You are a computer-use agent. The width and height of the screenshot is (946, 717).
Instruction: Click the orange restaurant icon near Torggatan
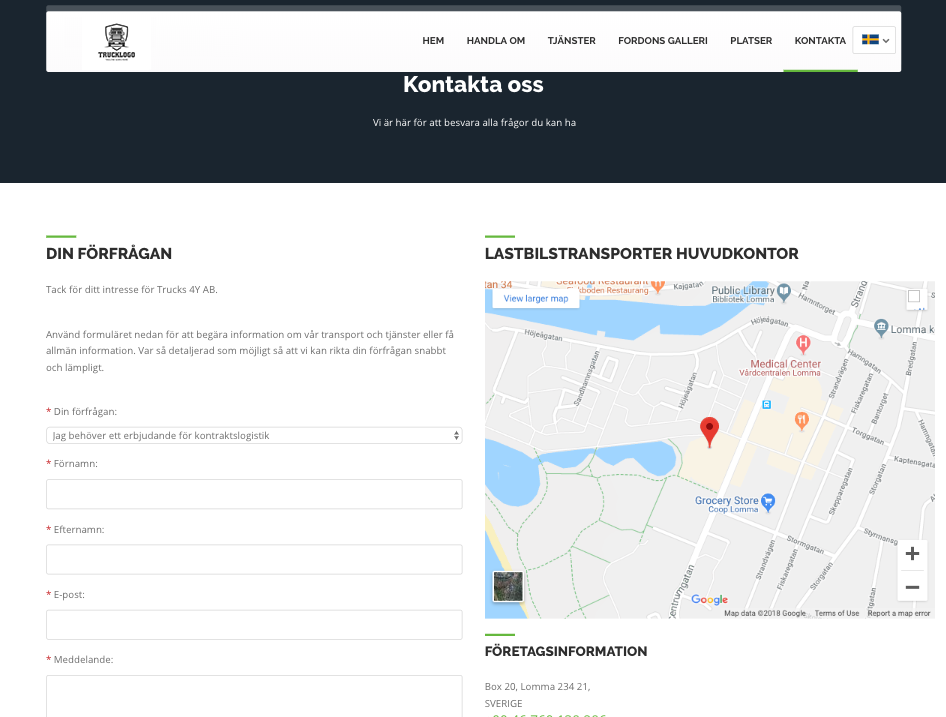(x=801, y=421)
